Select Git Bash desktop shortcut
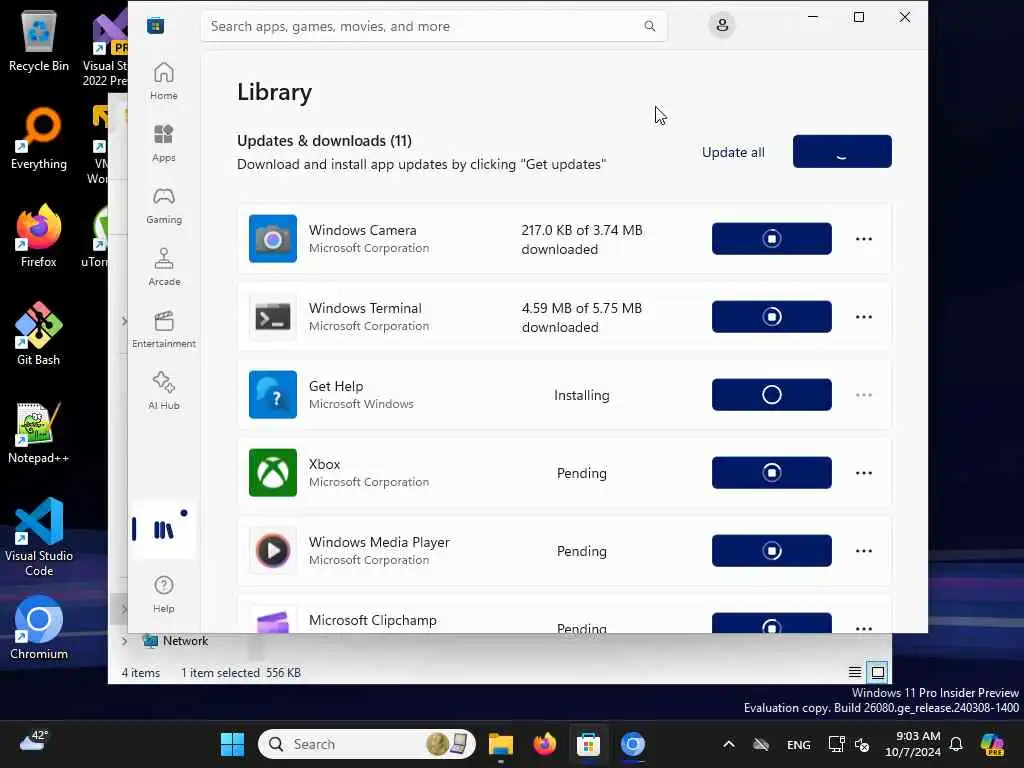 click(39, 334)
